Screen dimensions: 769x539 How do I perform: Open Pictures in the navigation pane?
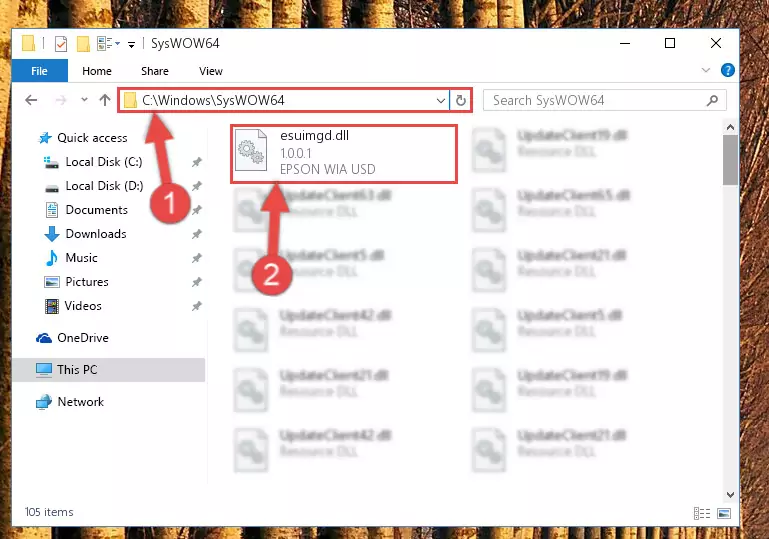point(87,282)
